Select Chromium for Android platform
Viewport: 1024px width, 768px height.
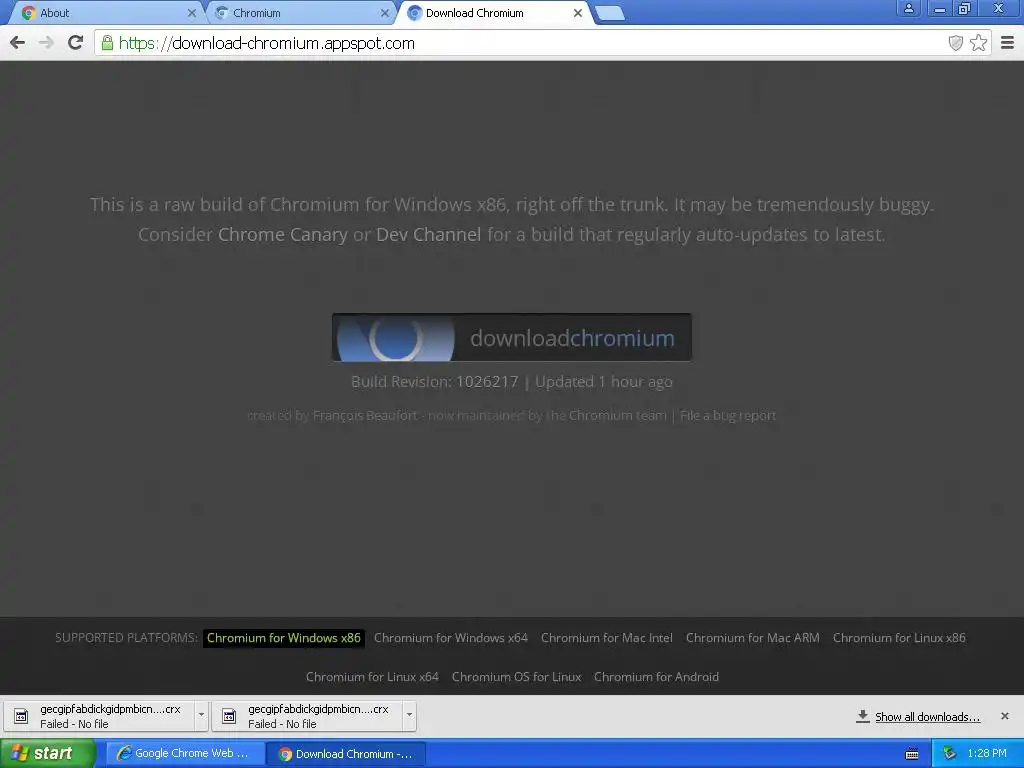coord(656,677)
